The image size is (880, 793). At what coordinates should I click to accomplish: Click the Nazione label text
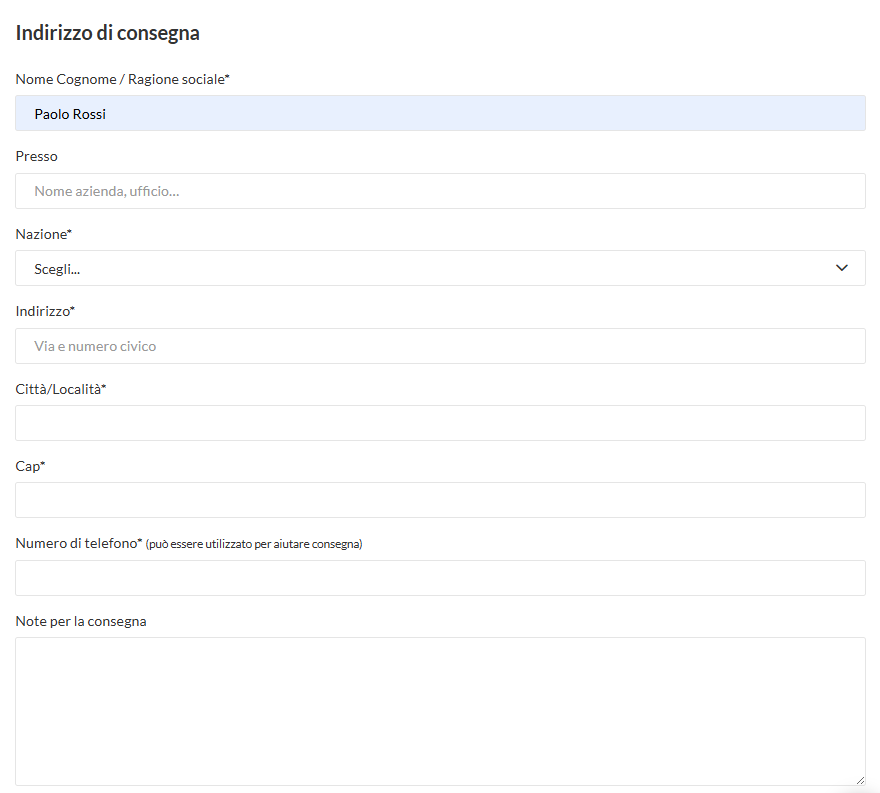click(x=44, y=234)
